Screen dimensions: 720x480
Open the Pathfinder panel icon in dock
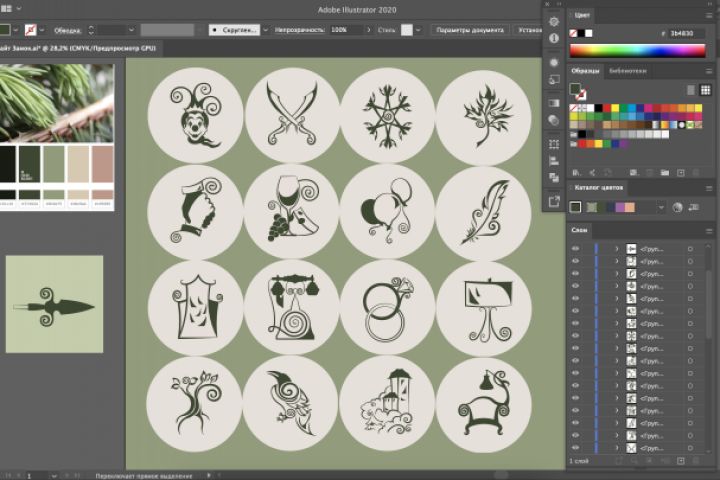[x=554, y=178]
